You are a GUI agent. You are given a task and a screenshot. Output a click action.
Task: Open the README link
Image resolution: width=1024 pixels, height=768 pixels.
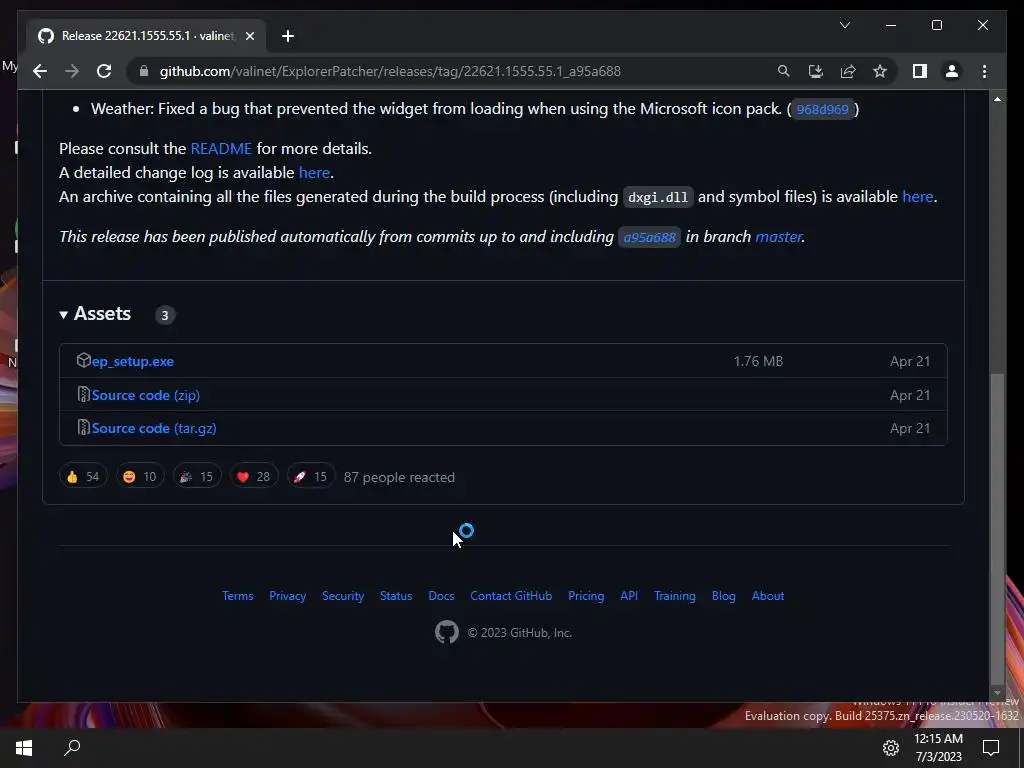pos(221,148)
